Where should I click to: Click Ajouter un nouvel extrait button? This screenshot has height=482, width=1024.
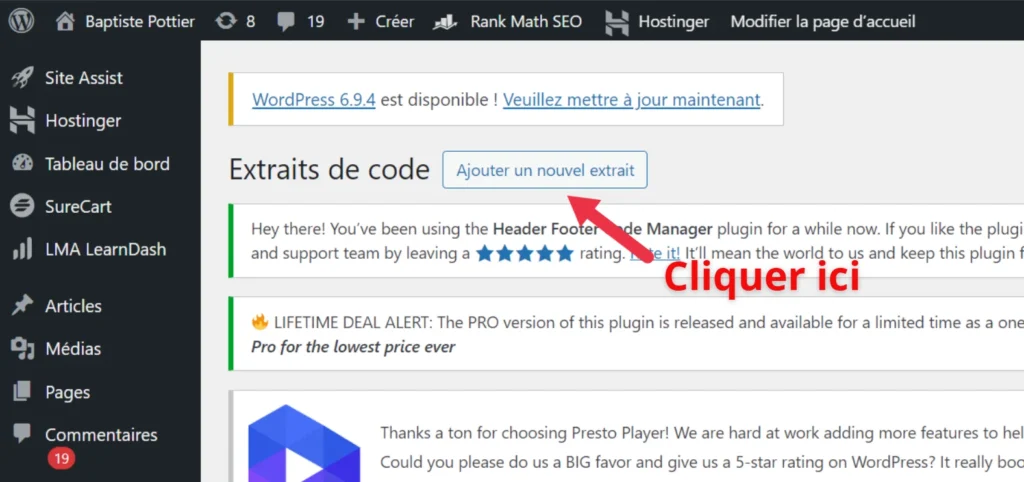[545, 170]
